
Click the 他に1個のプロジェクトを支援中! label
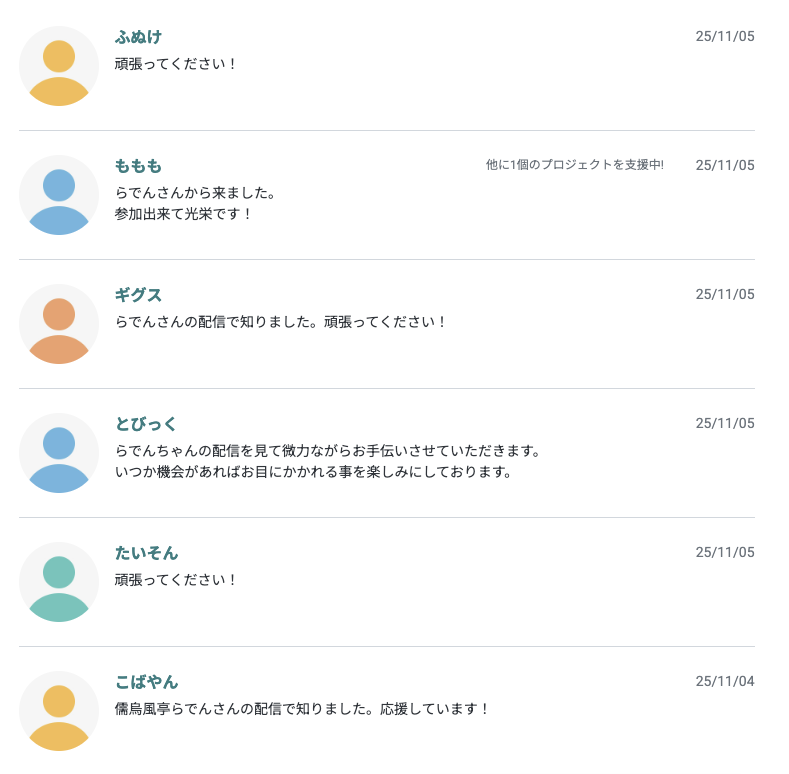click(x=574, y=165)
